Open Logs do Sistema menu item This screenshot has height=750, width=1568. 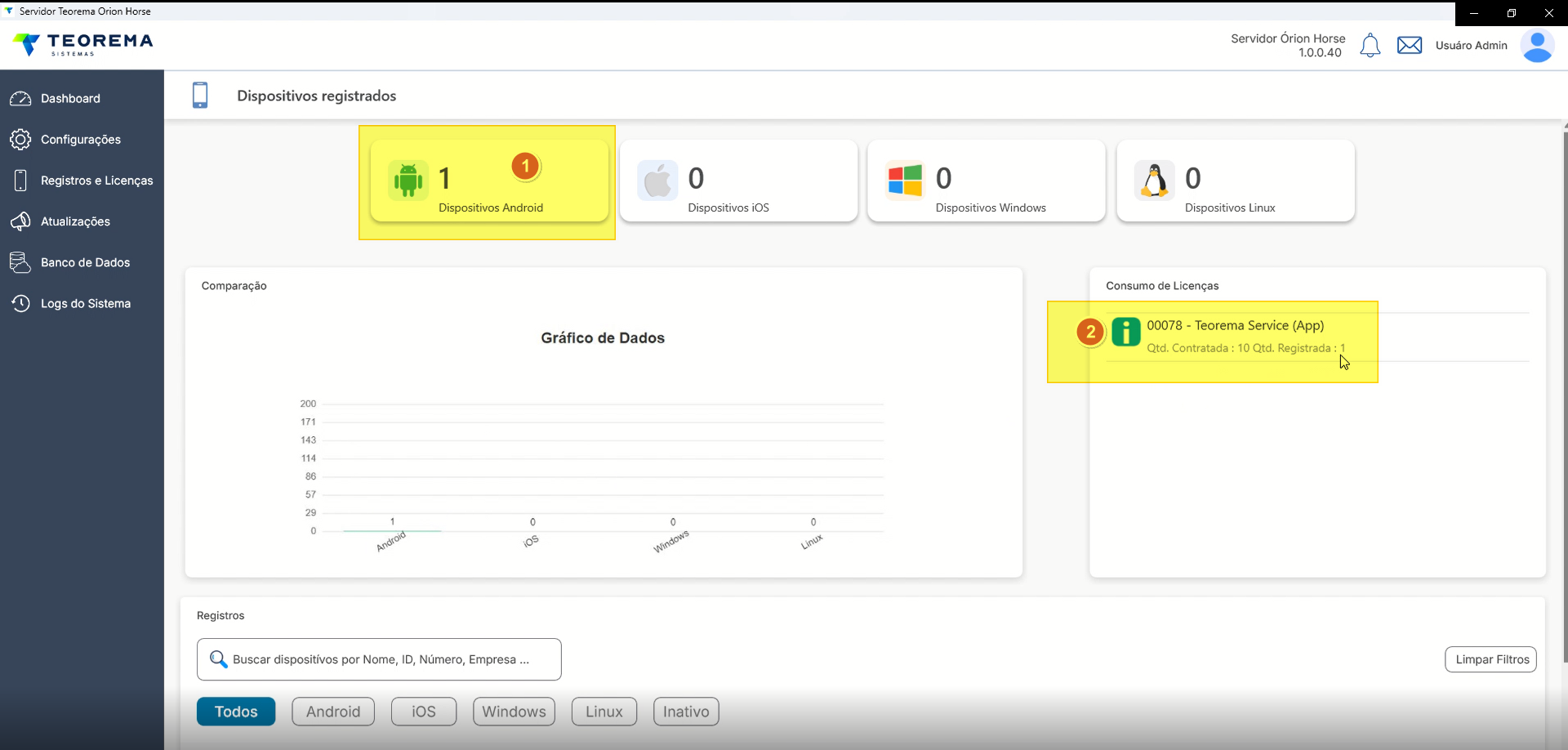point(82,303)
